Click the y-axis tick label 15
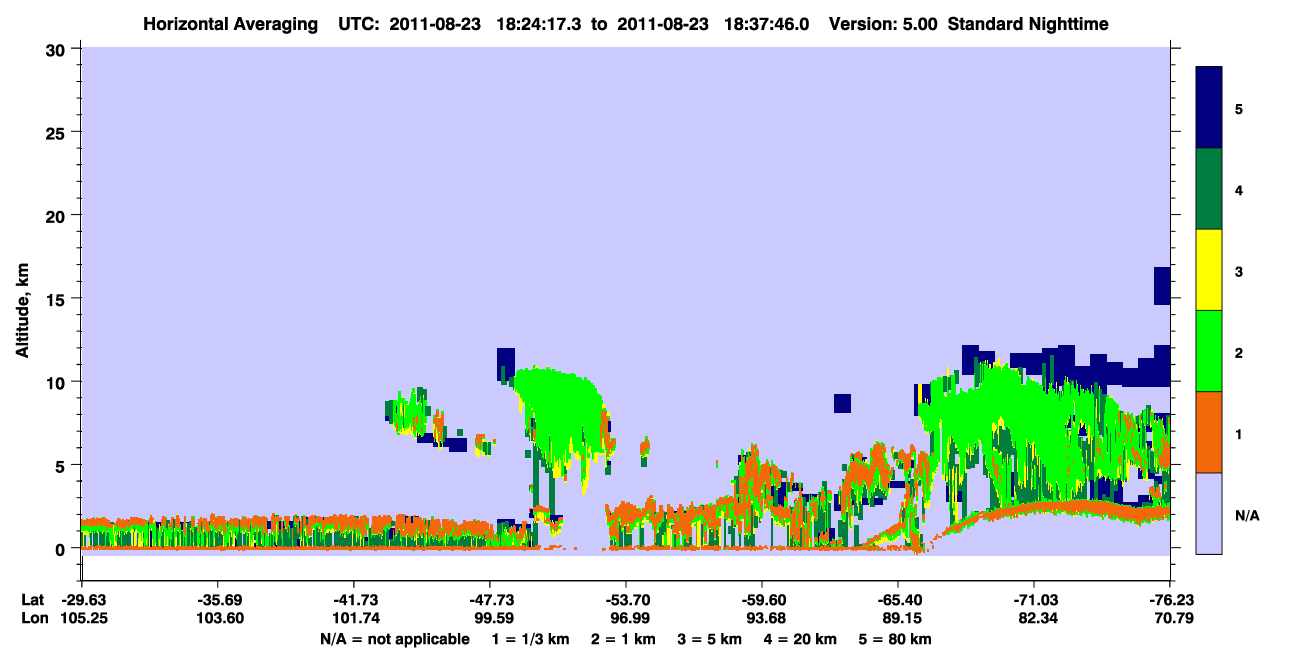1300x667 pixels. pos(56,298)
